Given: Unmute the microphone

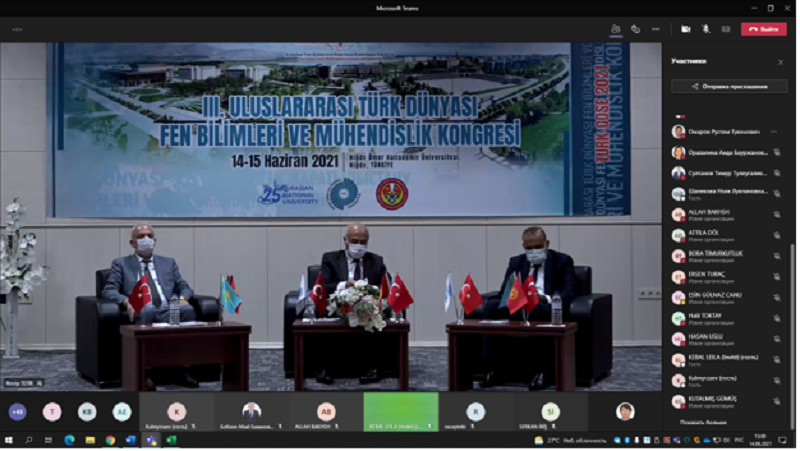Looking at the screenshot, I should [706, 29].
